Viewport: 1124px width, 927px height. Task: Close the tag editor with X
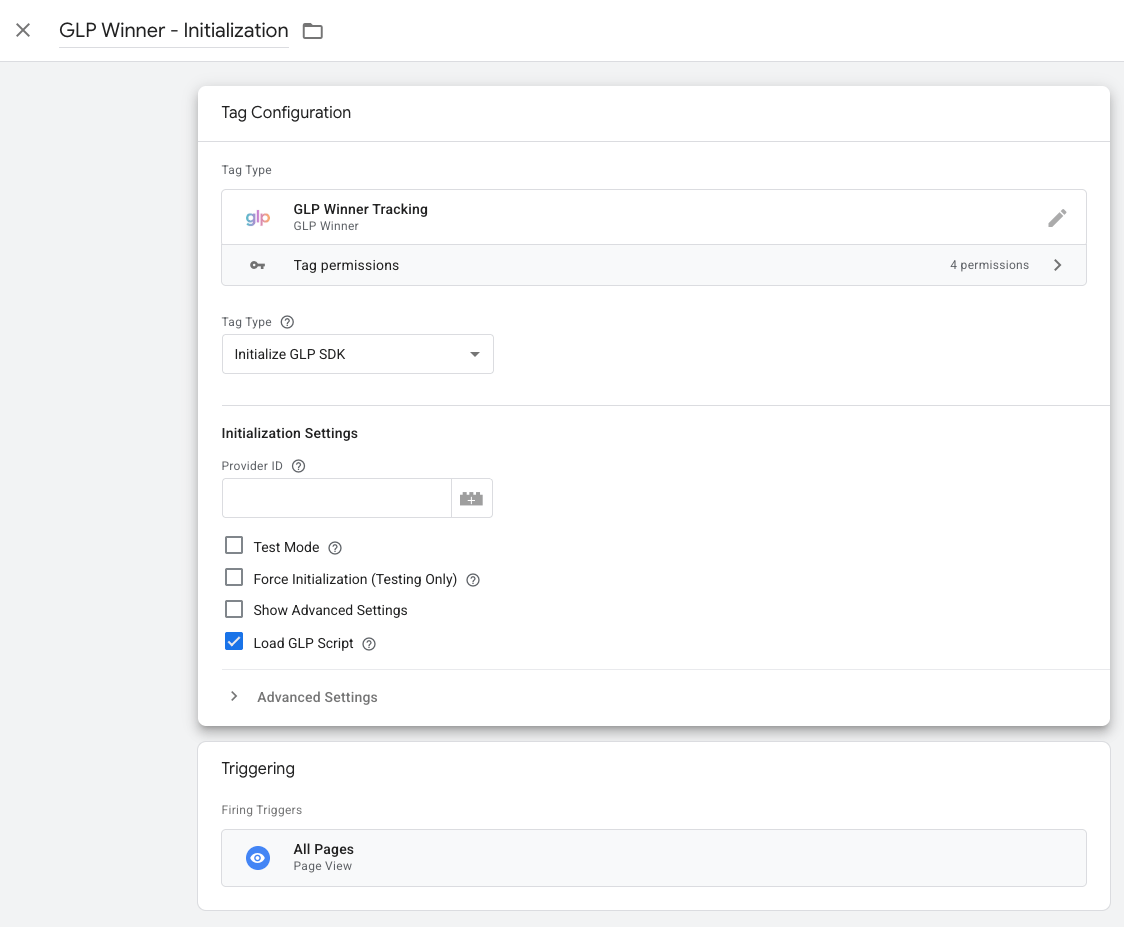click(23, 30)
